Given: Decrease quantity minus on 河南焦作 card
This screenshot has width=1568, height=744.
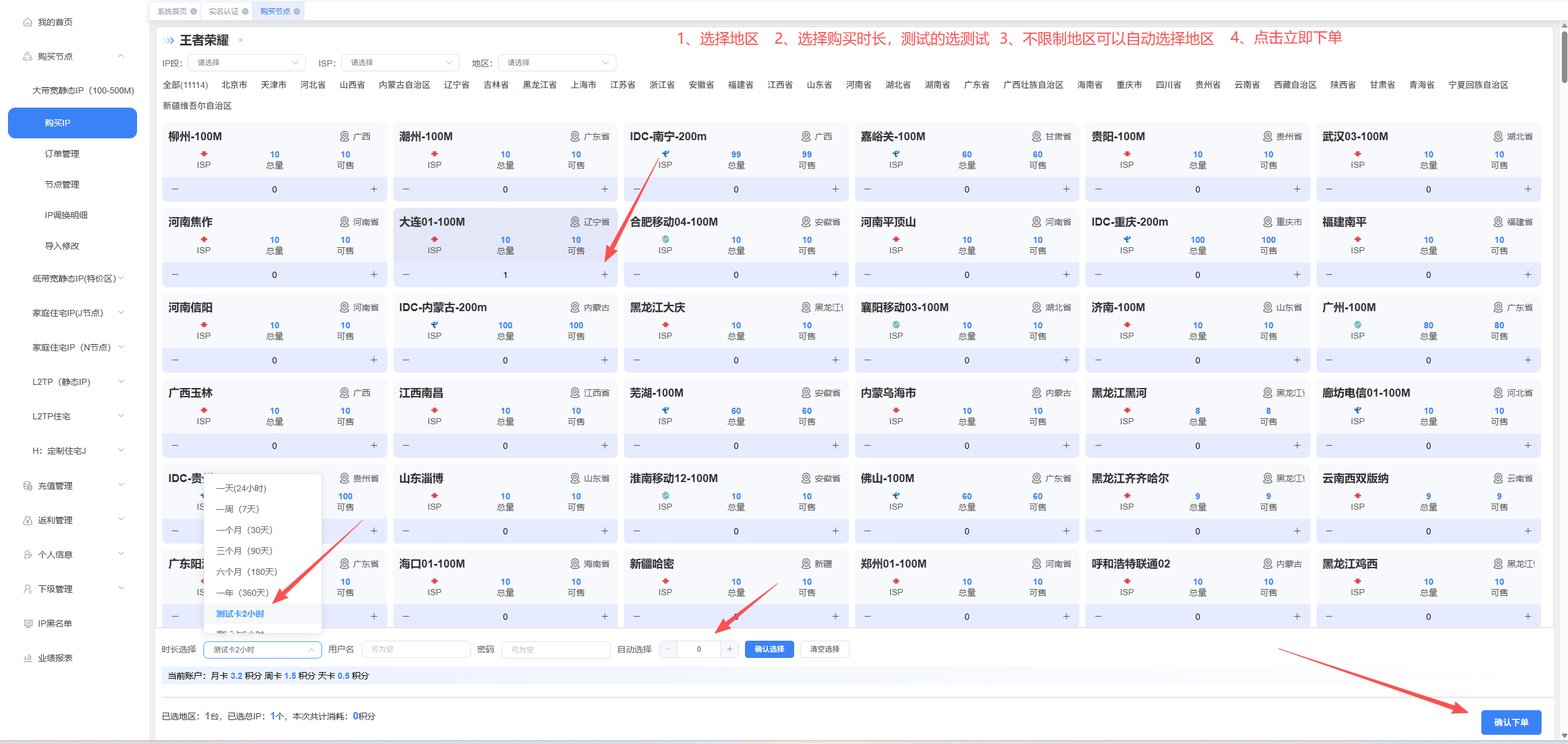Looking at the screenshot, I should [x=175, y=275].
